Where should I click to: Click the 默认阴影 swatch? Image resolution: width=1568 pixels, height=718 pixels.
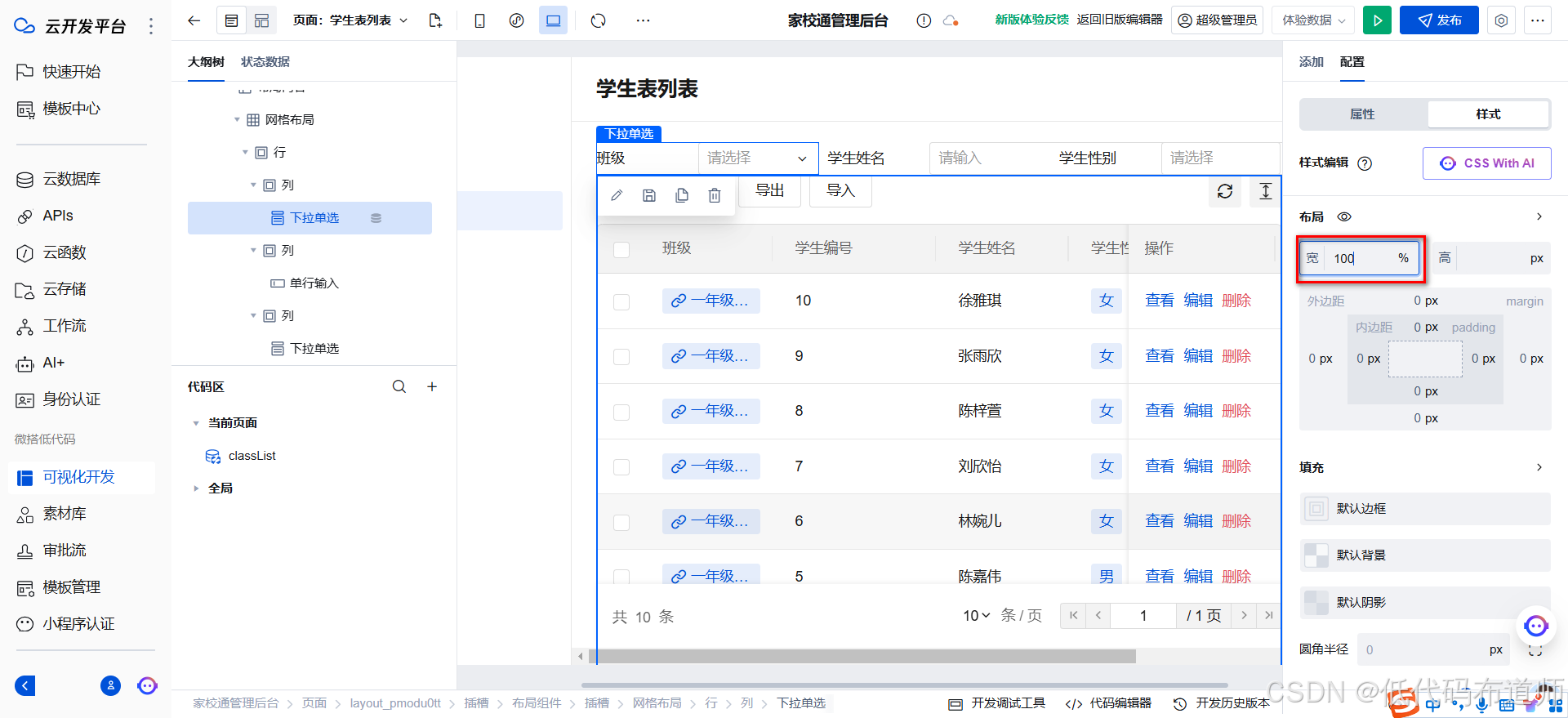[x=1316, y=603]
